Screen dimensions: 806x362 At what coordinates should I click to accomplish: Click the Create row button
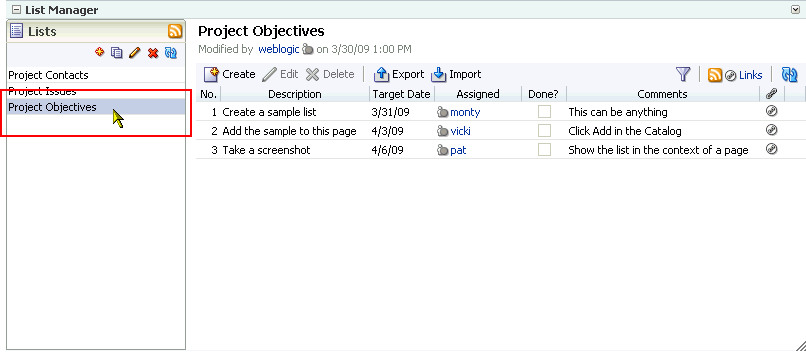coord(229,75)
